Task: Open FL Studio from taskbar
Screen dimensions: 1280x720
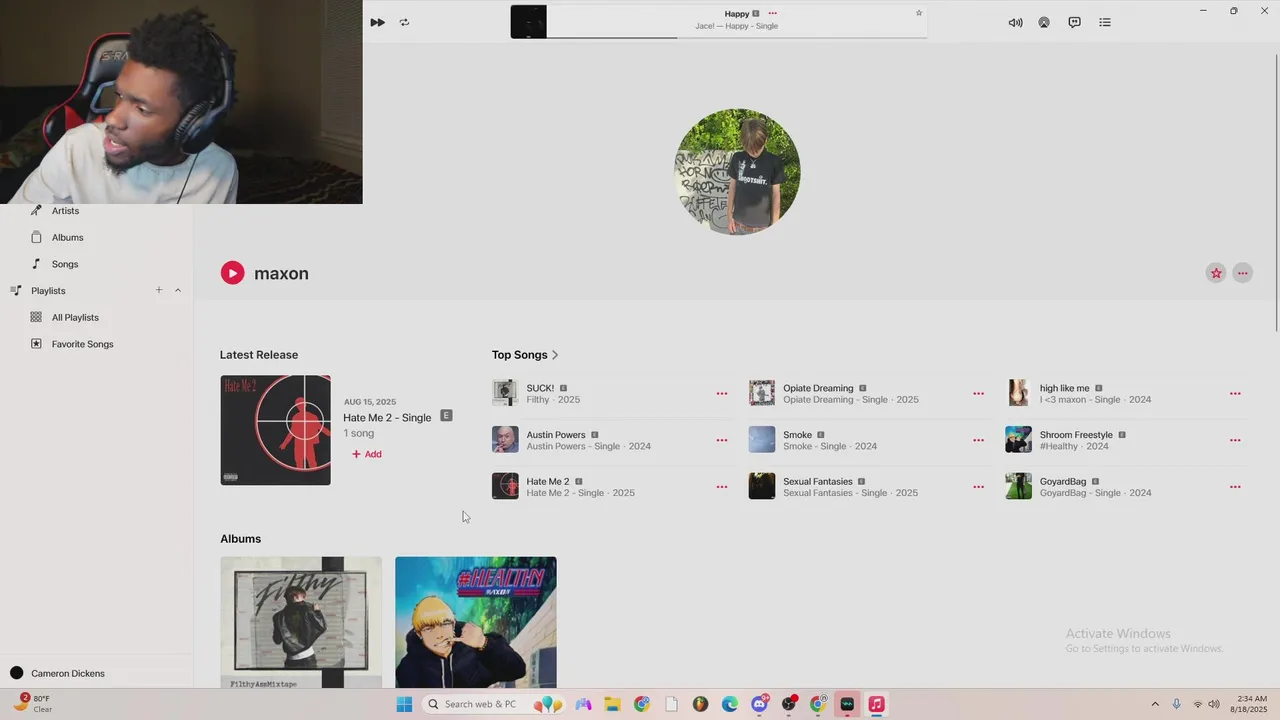Action: [700, 704]
